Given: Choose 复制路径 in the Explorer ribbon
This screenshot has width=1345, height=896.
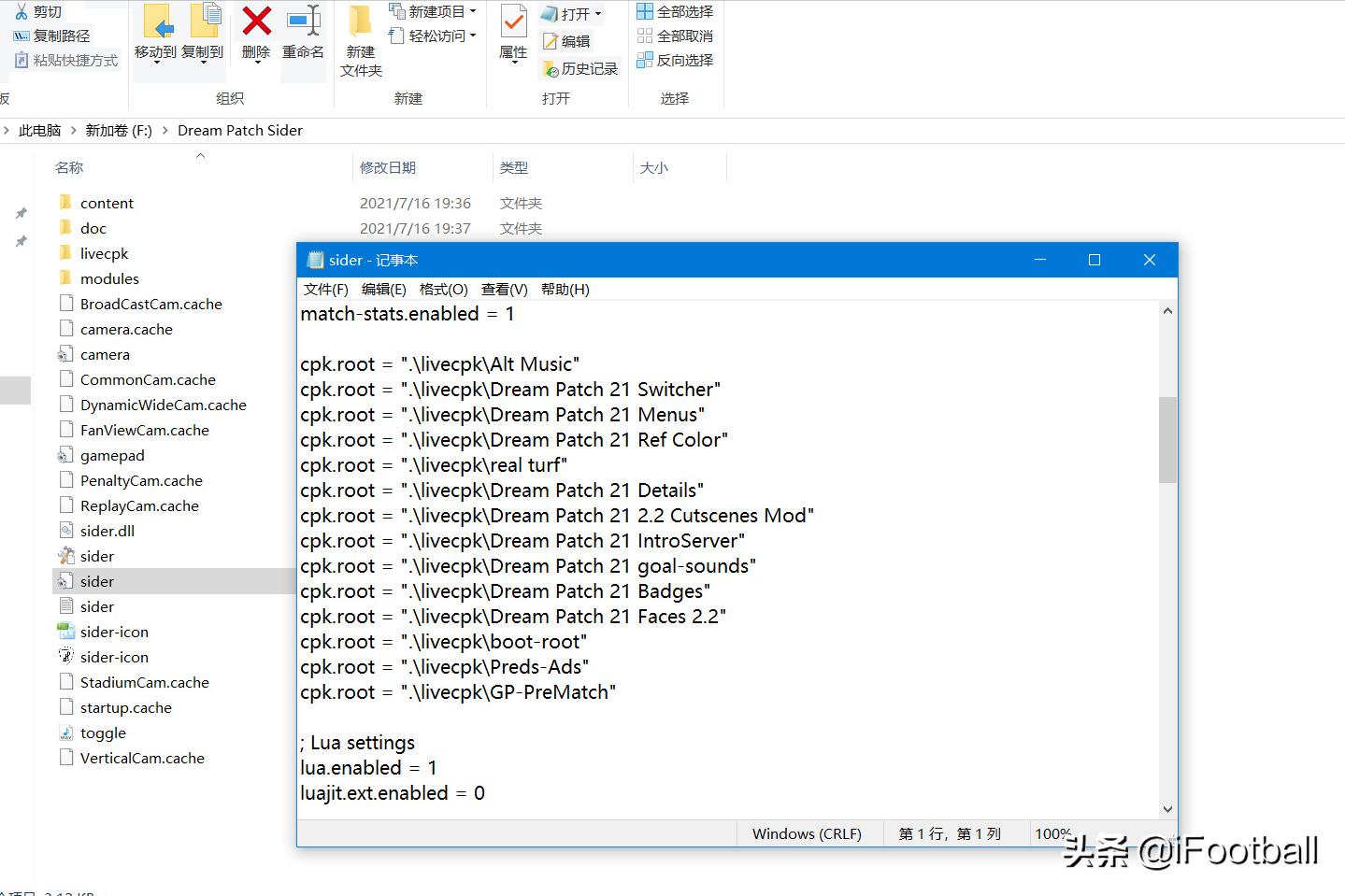Looking at the screenshot, I should (52, 36).
